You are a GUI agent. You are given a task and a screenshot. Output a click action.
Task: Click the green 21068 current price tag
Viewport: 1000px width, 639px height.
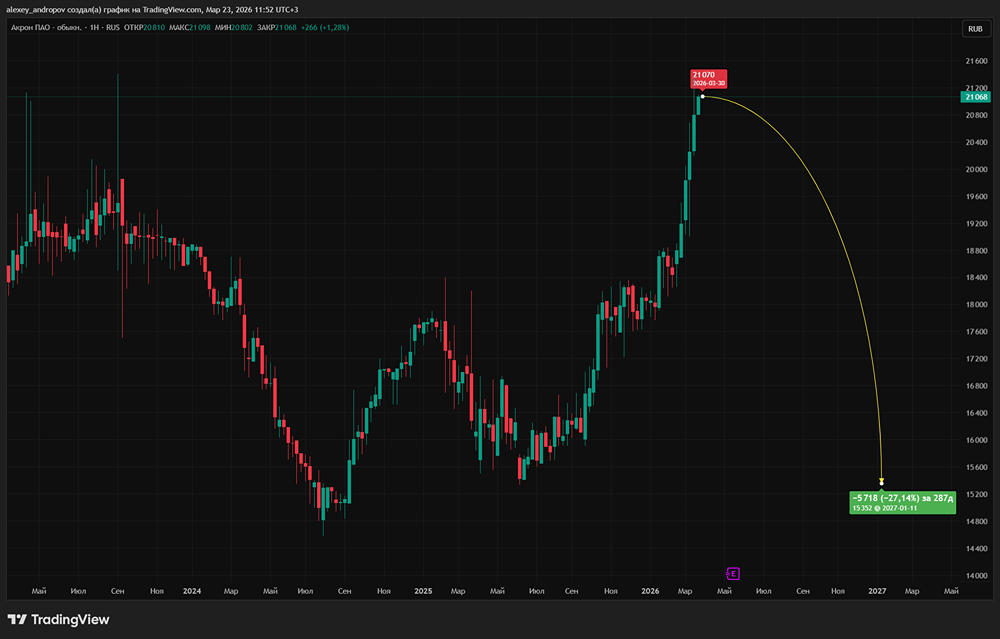click(x=975, y=97)
